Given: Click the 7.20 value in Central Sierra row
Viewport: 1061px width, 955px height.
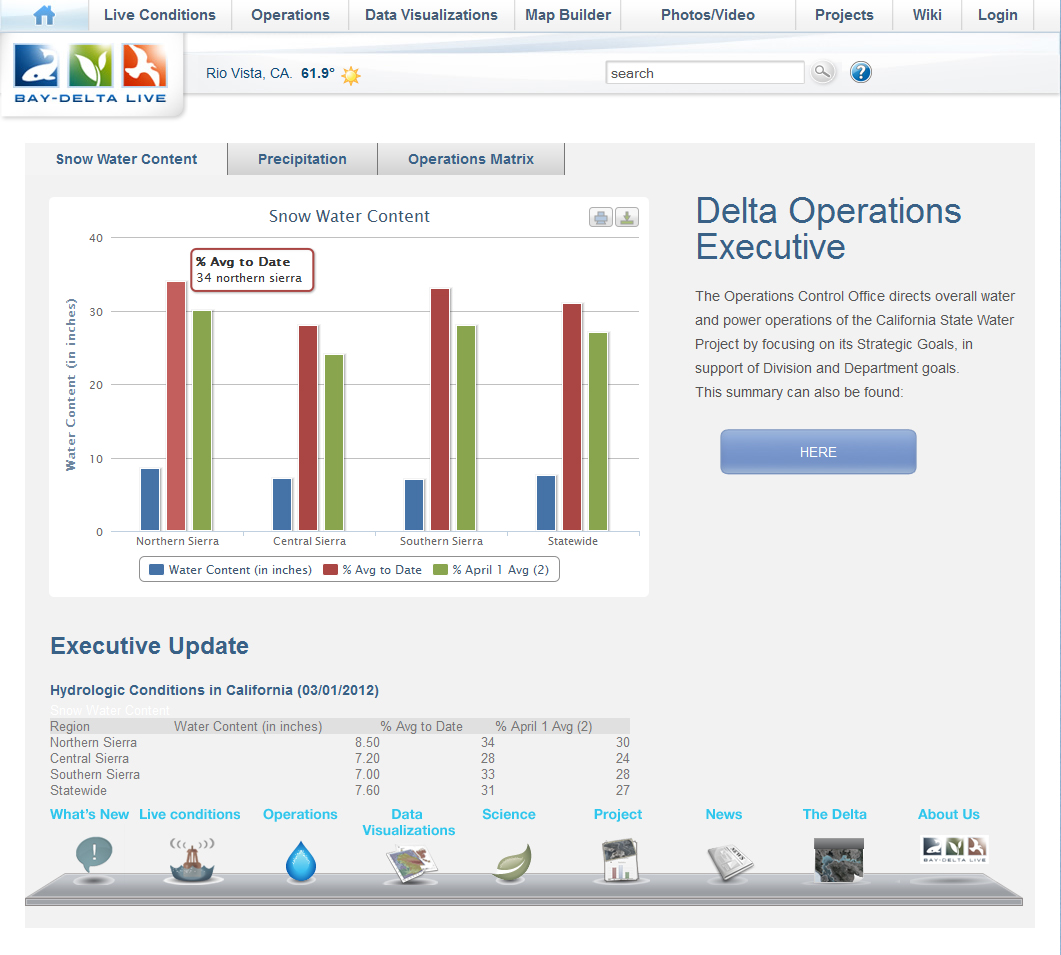Looking at the screenshot, I should (x=367, y=759).
